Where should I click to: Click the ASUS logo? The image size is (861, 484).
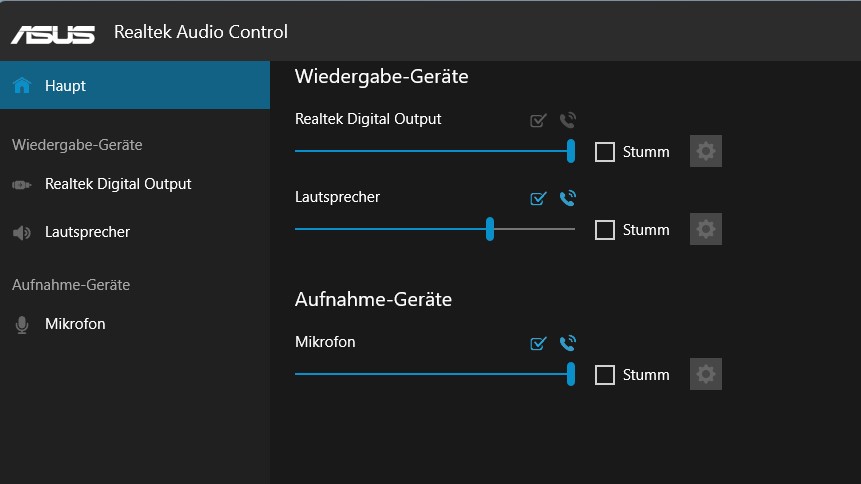(53, 33)
